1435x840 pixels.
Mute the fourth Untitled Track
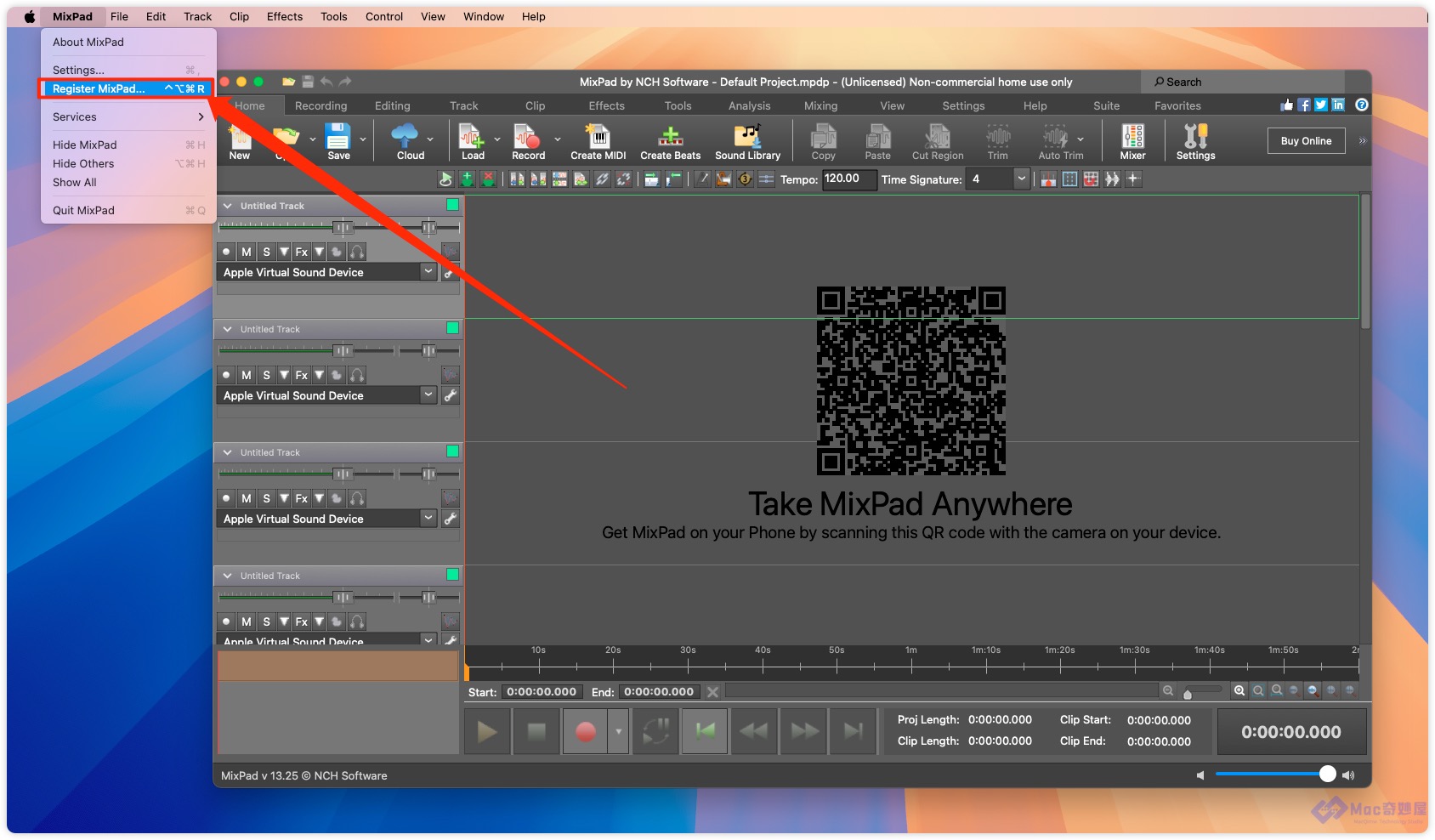[247, 621]
